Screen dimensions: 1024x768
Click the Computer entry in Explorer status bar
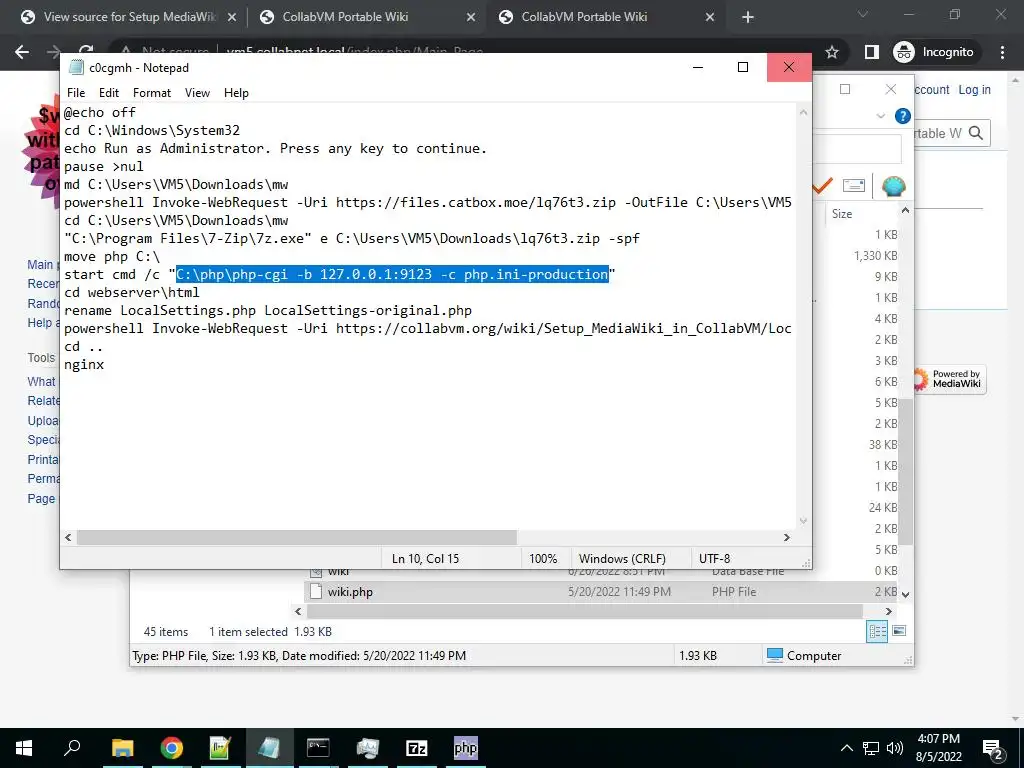coord(804,655)
